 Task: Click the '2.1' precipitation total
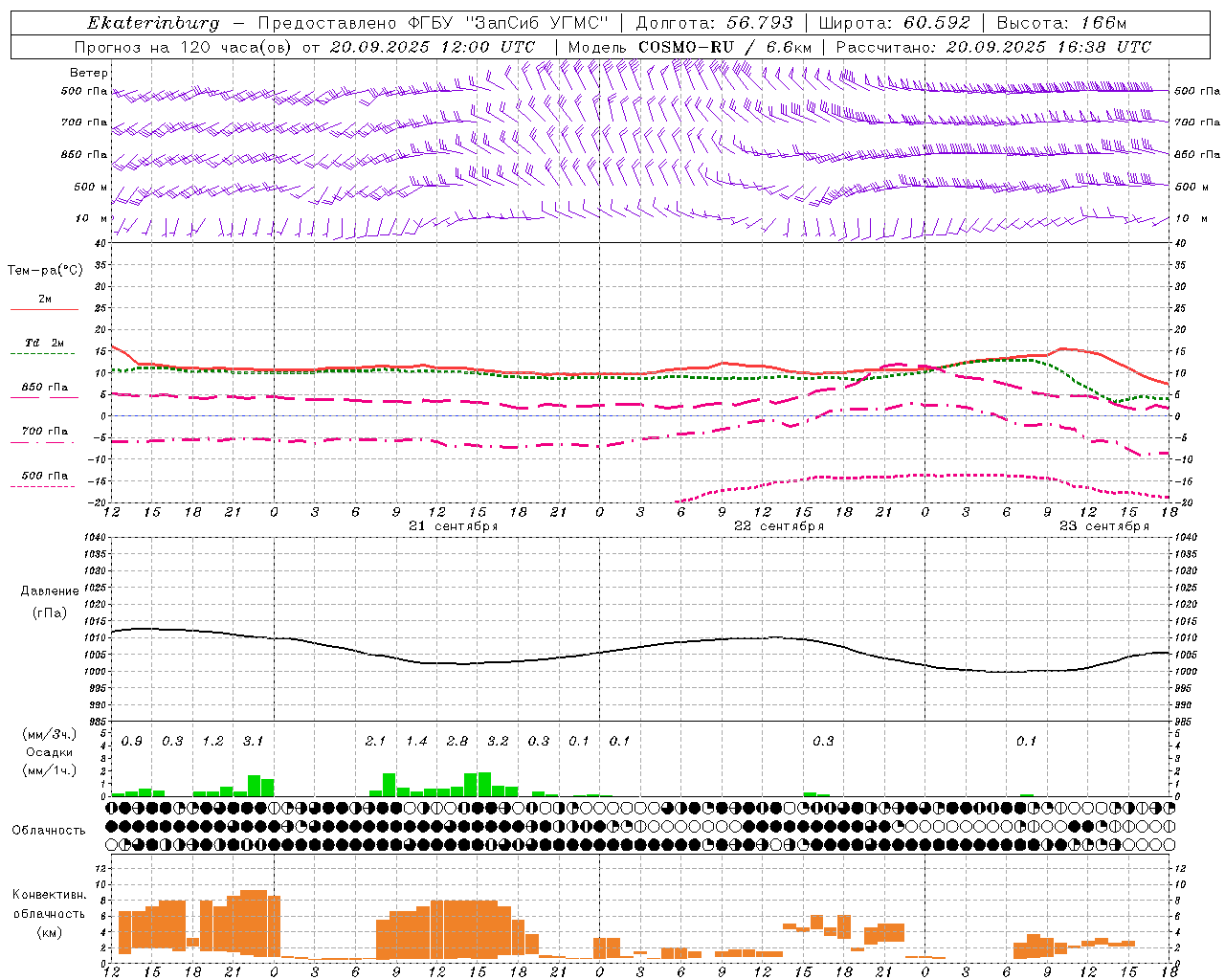(375, 741)
